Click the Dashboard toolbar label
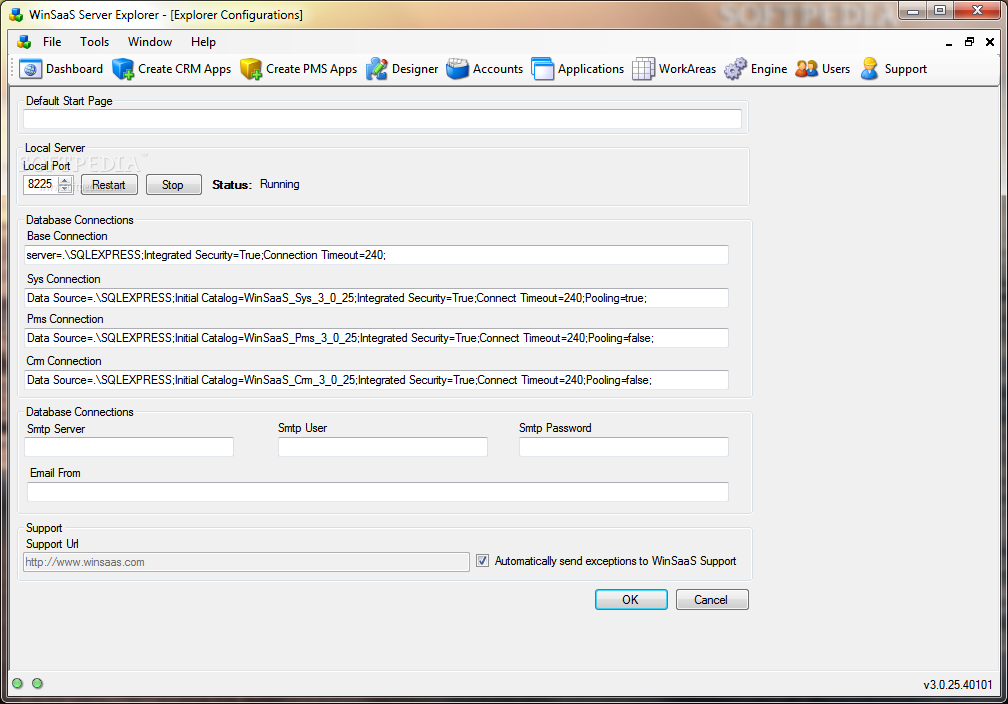This screenshot has height=704, width=1008. click(75, 69)
